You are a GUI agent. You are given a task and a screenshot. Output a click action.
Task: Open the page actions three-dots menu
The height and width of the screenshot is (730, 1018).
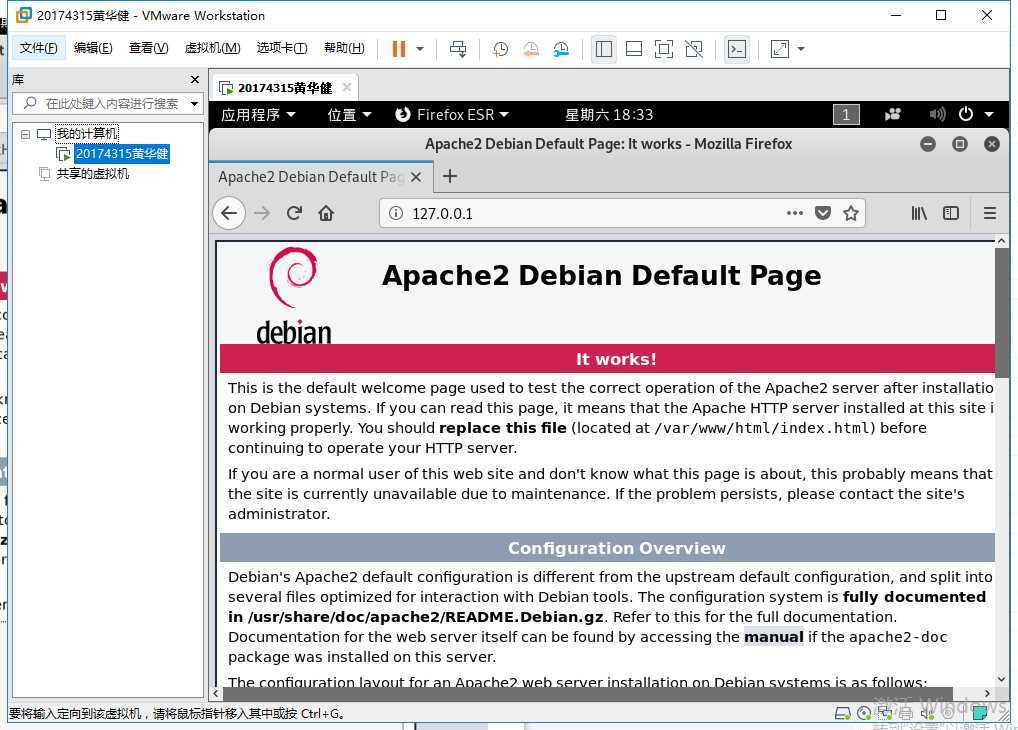(x=795, y=213)
